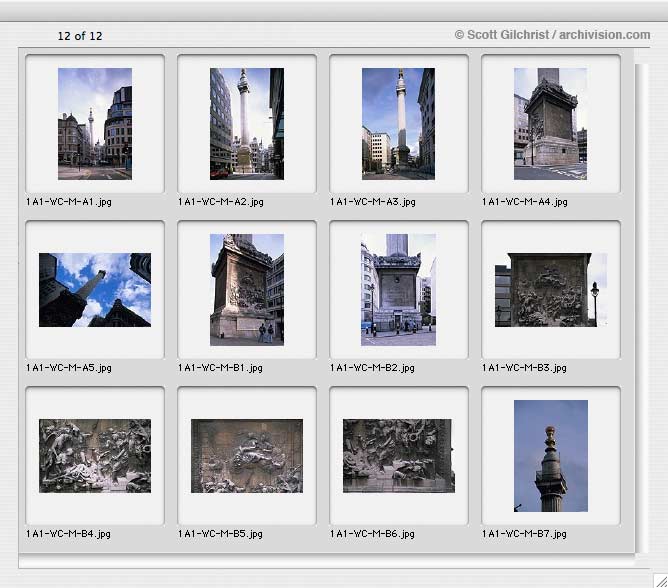Open the 1A1-WC-M-B3.jpg relief panel thumbnail

point(551,290)
